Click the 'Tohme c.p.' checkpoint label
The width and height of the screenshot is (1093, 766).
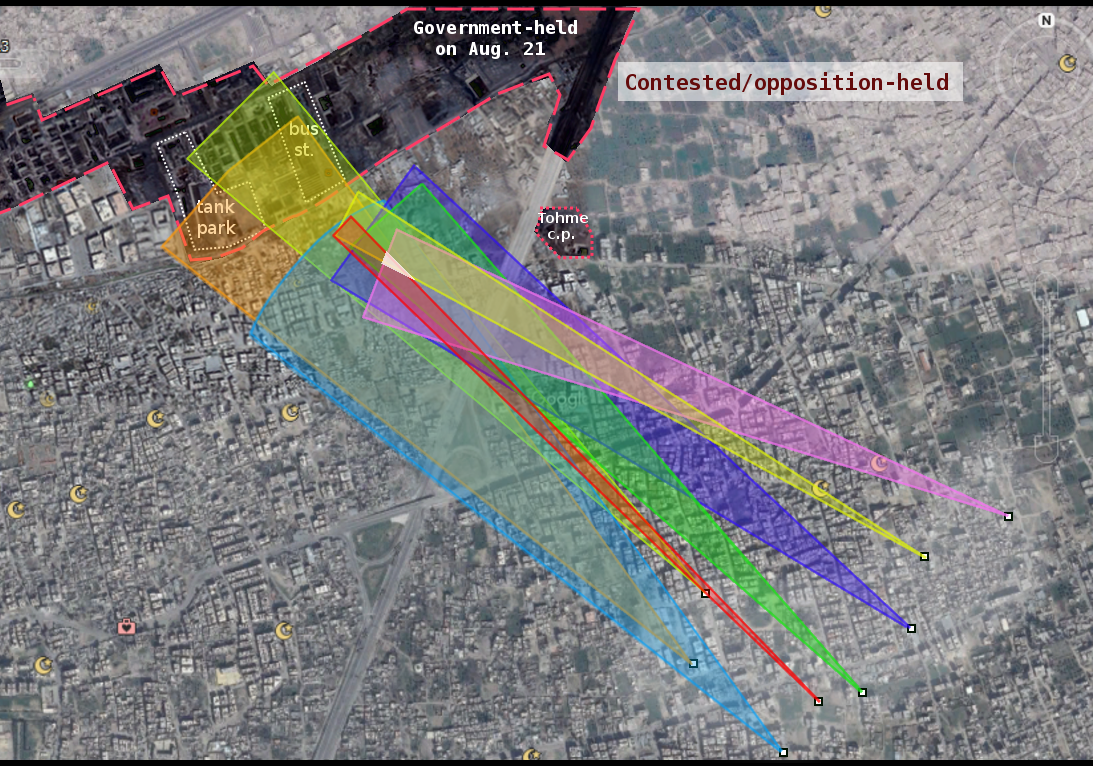pyautogui.click(x=562, y=226)
